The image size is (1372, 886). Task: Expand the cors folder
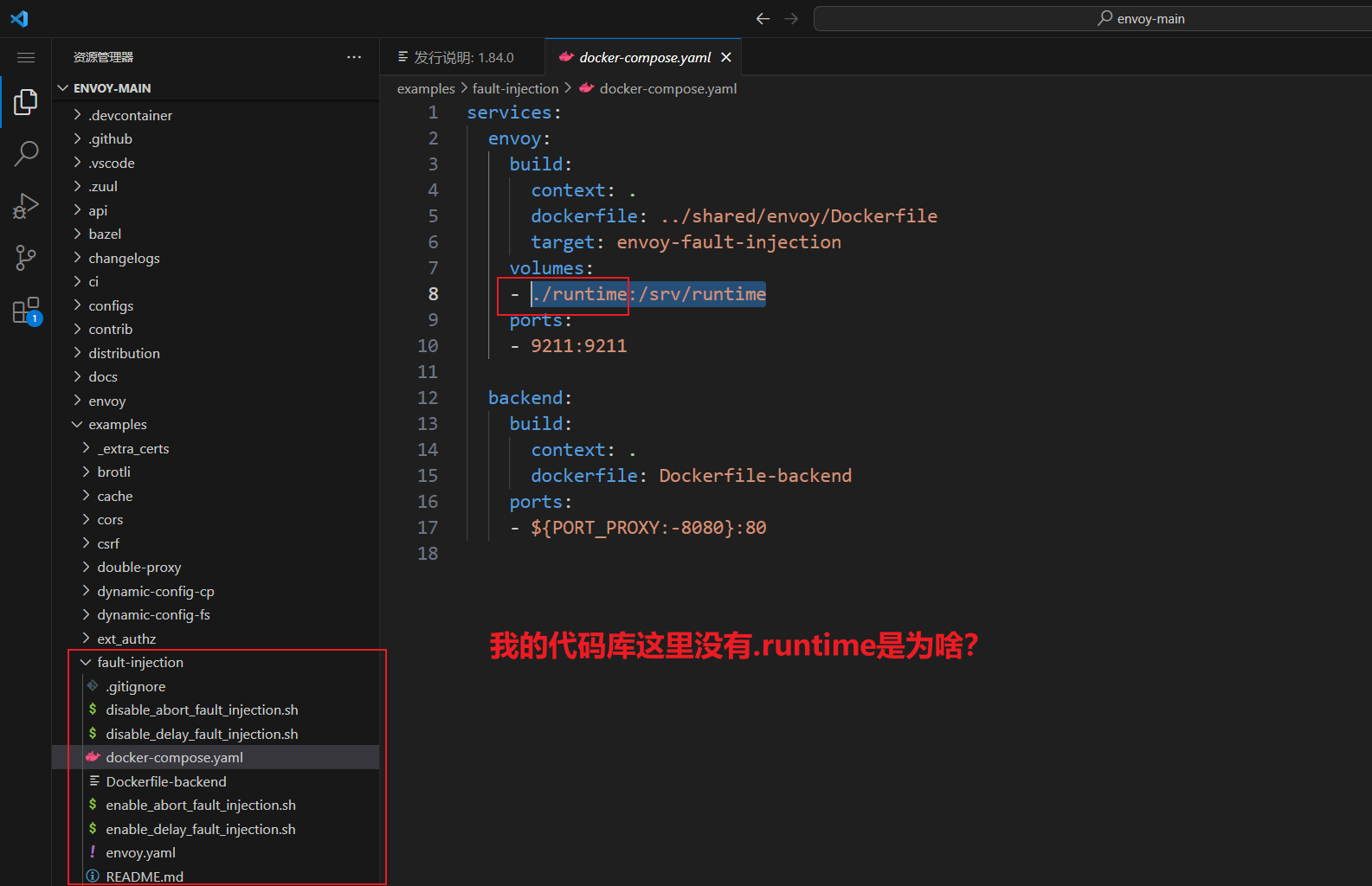point(216,519)
